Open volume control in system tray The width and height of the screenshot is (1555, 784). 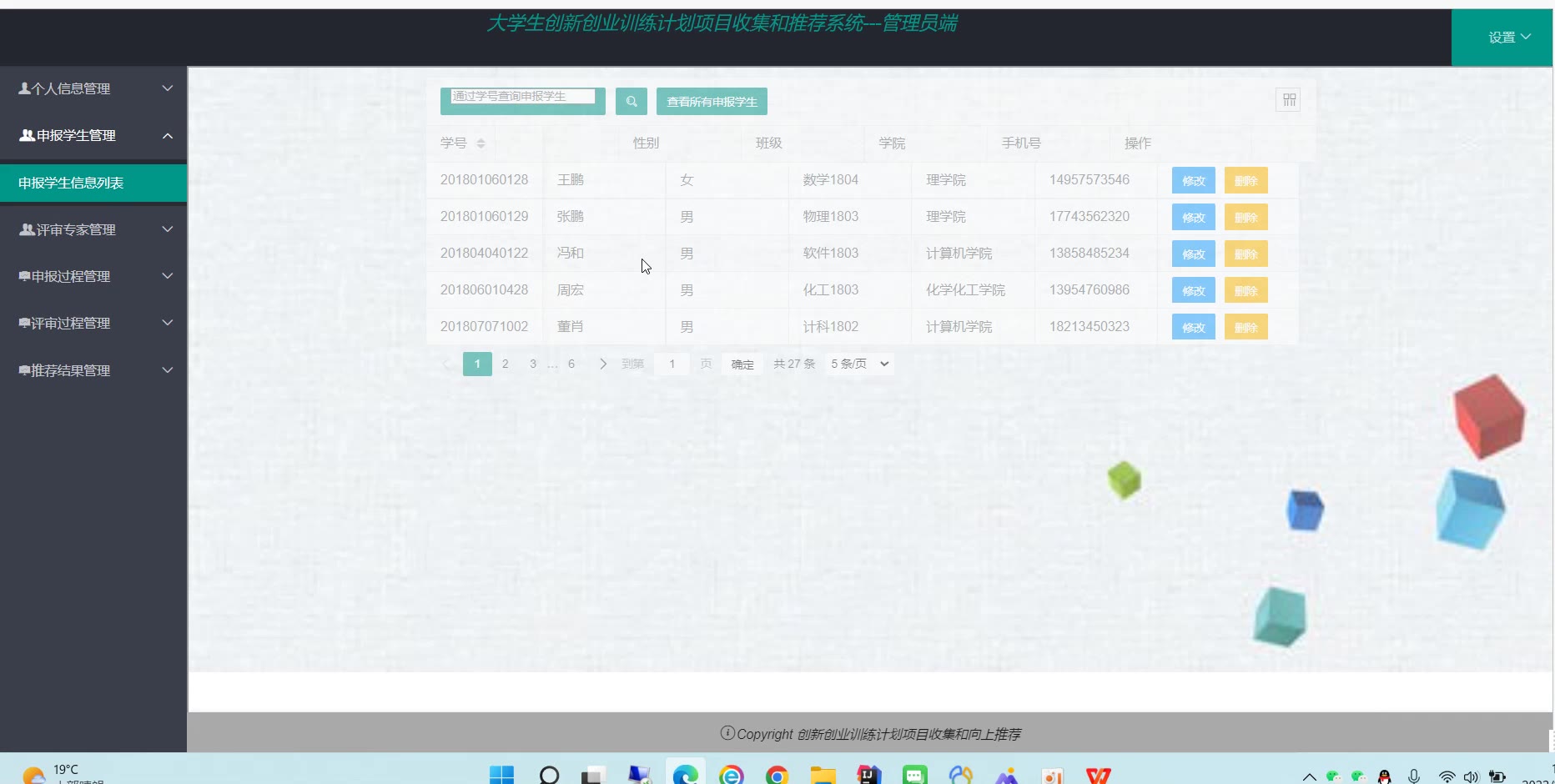(x=1471, y=776)
